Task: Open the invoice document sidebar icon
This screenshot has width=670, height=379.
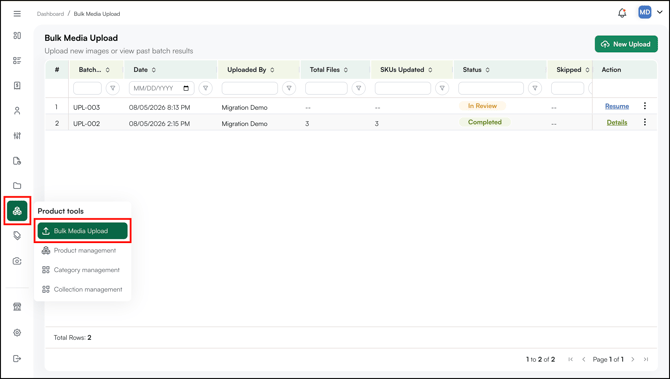Action: [17, 85]
